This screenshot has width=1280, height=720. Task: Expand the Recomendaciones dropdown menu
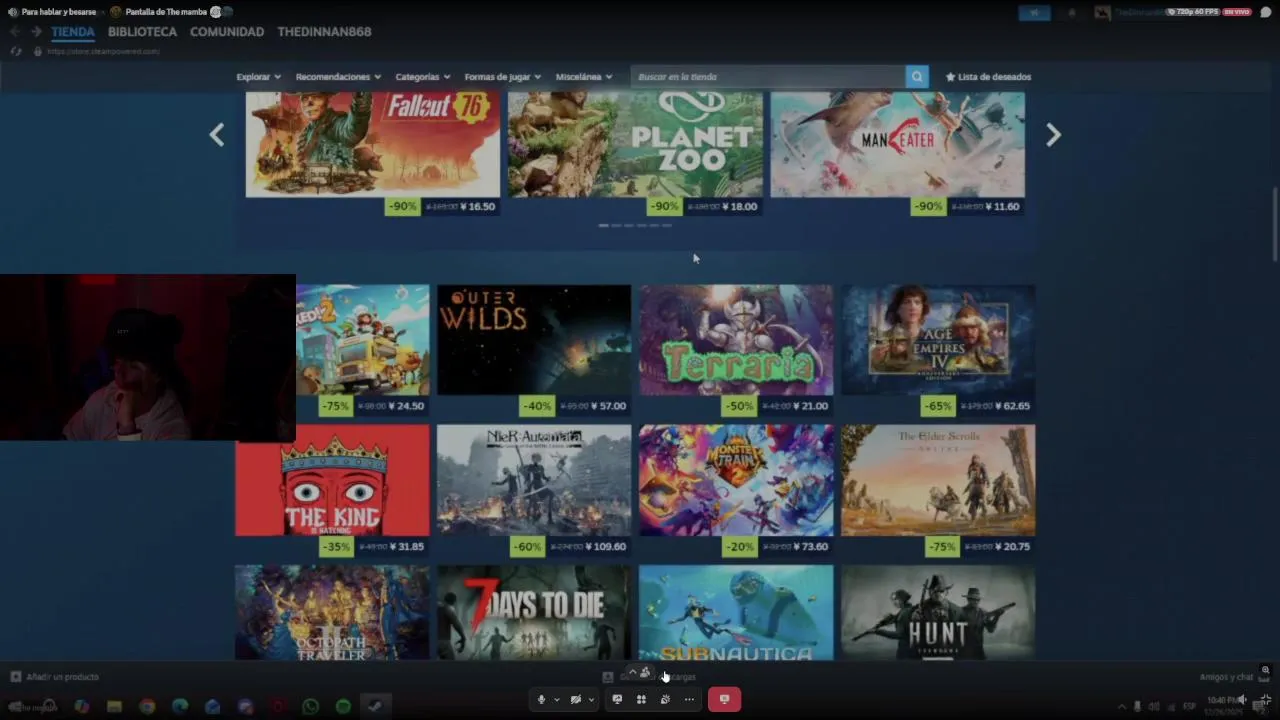coord(338,77)
